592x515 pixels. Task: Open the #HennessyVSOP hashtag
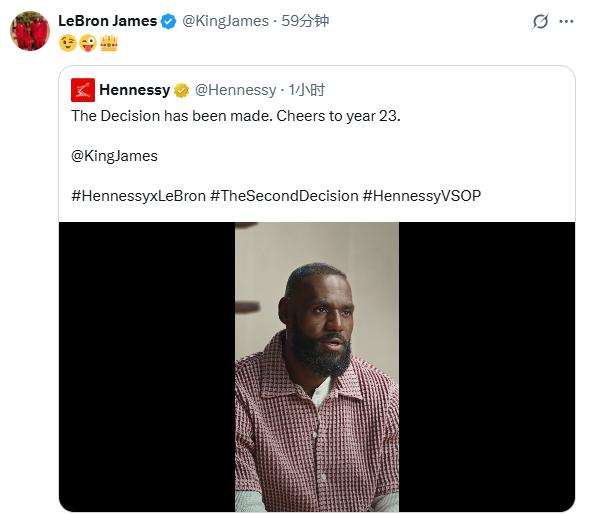[x=422, y=196]
